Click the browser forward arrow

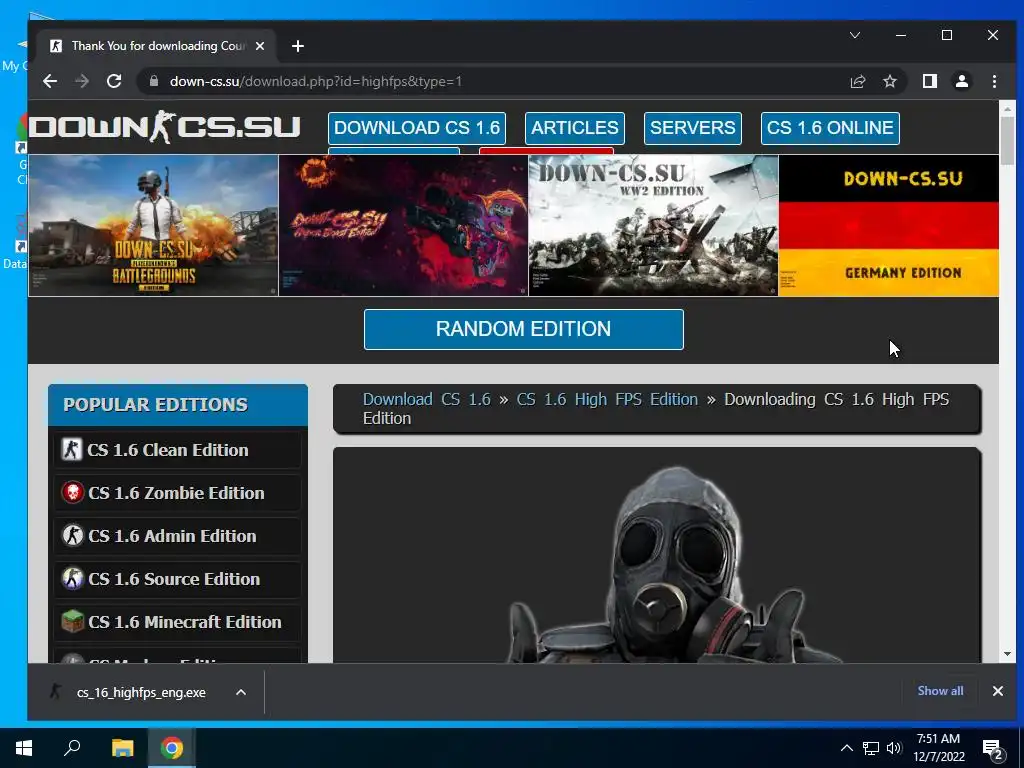(x=82, y=81)
